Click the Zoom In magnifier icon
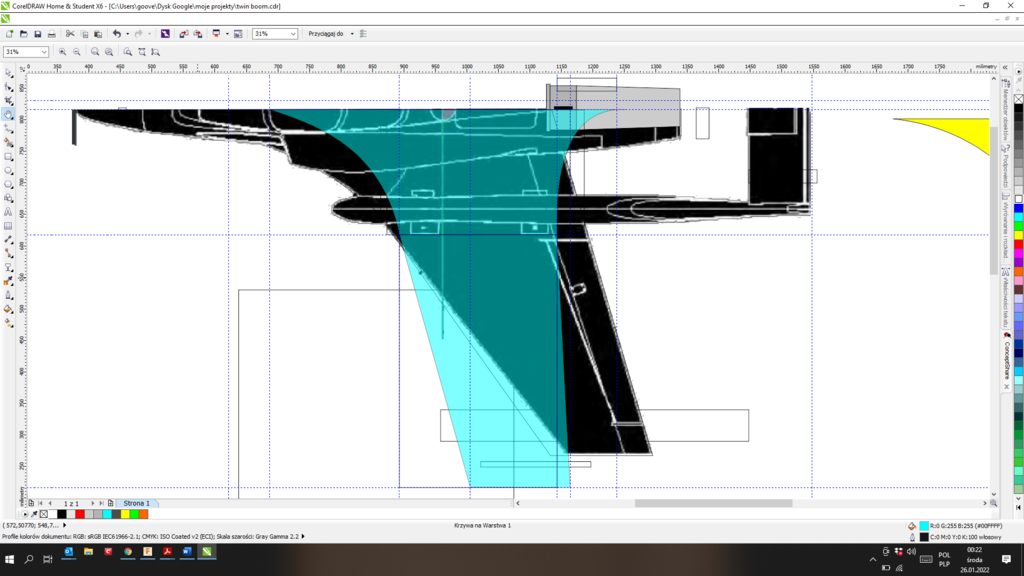 (x=62, y=52)
